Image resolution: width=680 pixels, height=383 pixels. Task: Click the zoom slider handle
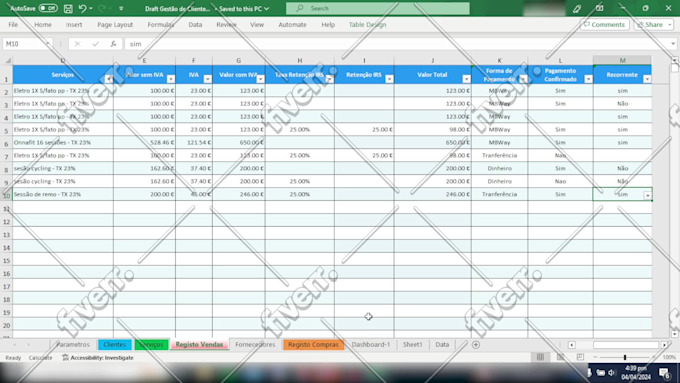click(x=625, y=357)
